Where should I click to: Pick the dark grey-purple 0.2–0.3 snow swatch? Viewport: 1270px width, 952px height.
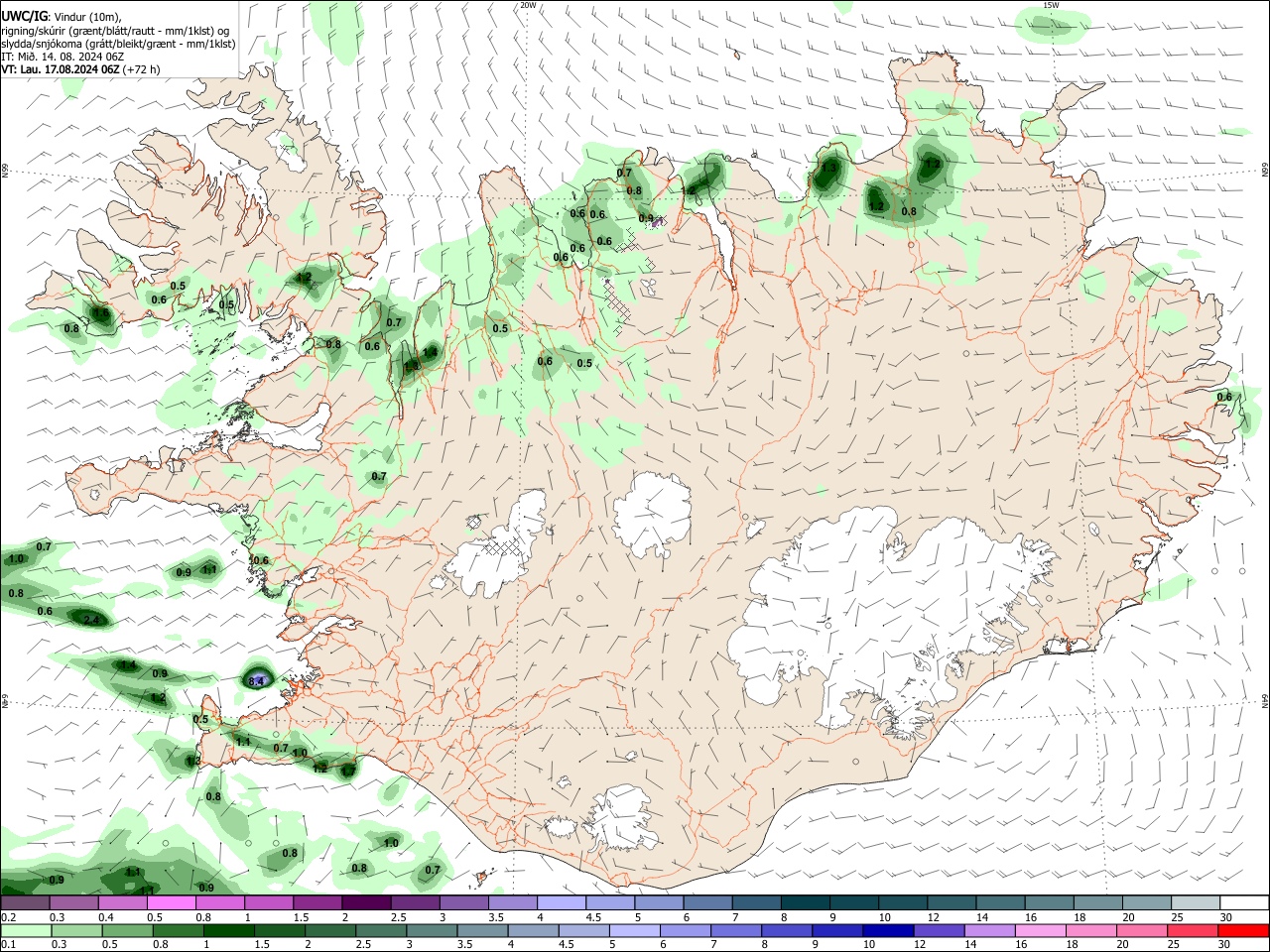coord(26,903)
